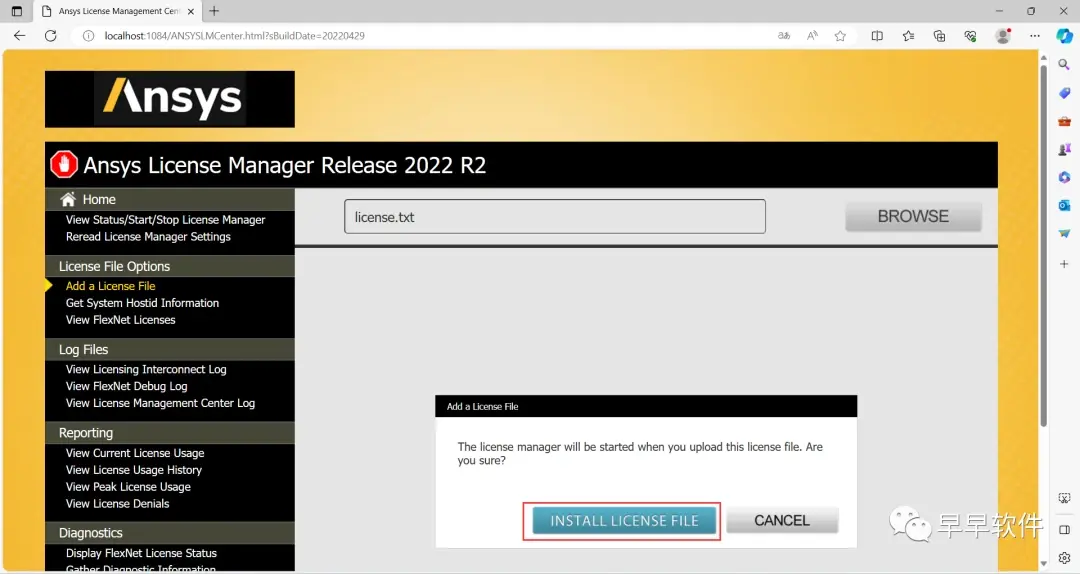This screenshot has height=574, width=1080.
Task: Open browser Settings and more menu
Action: [x=1035, y=36]
